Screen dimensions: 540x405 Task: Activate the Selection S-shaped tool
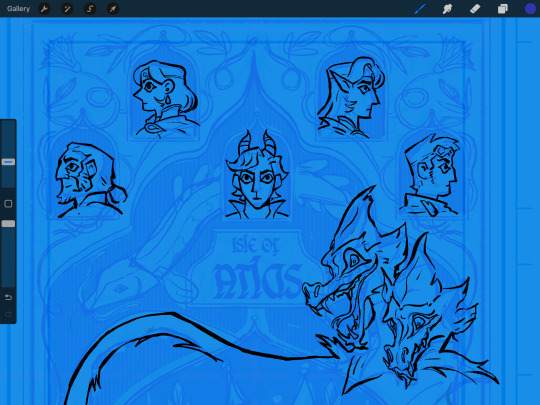click(90, 9)
